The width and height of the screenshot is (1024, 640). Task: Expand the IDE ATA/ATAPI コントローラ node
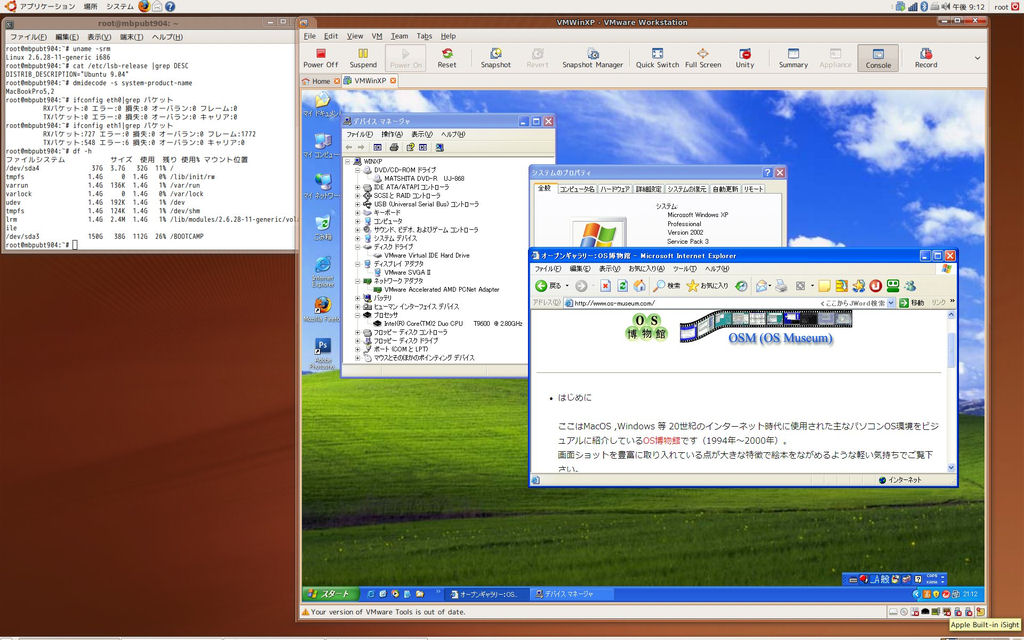[357, 187]
